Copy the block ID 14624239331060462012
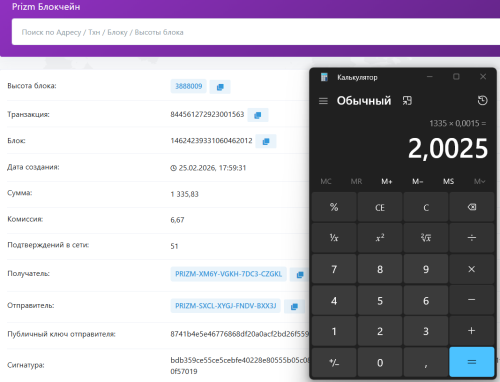 point(266,141)
